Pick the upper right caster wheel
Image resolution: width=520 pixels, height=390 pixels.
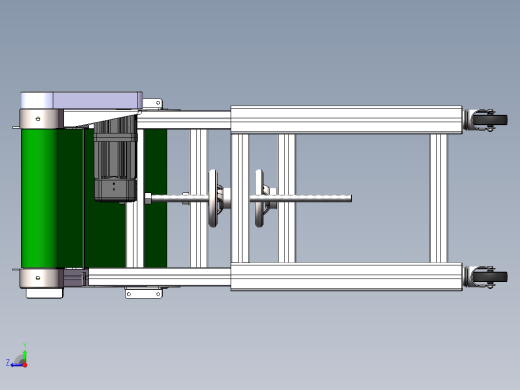coord(490,120)
